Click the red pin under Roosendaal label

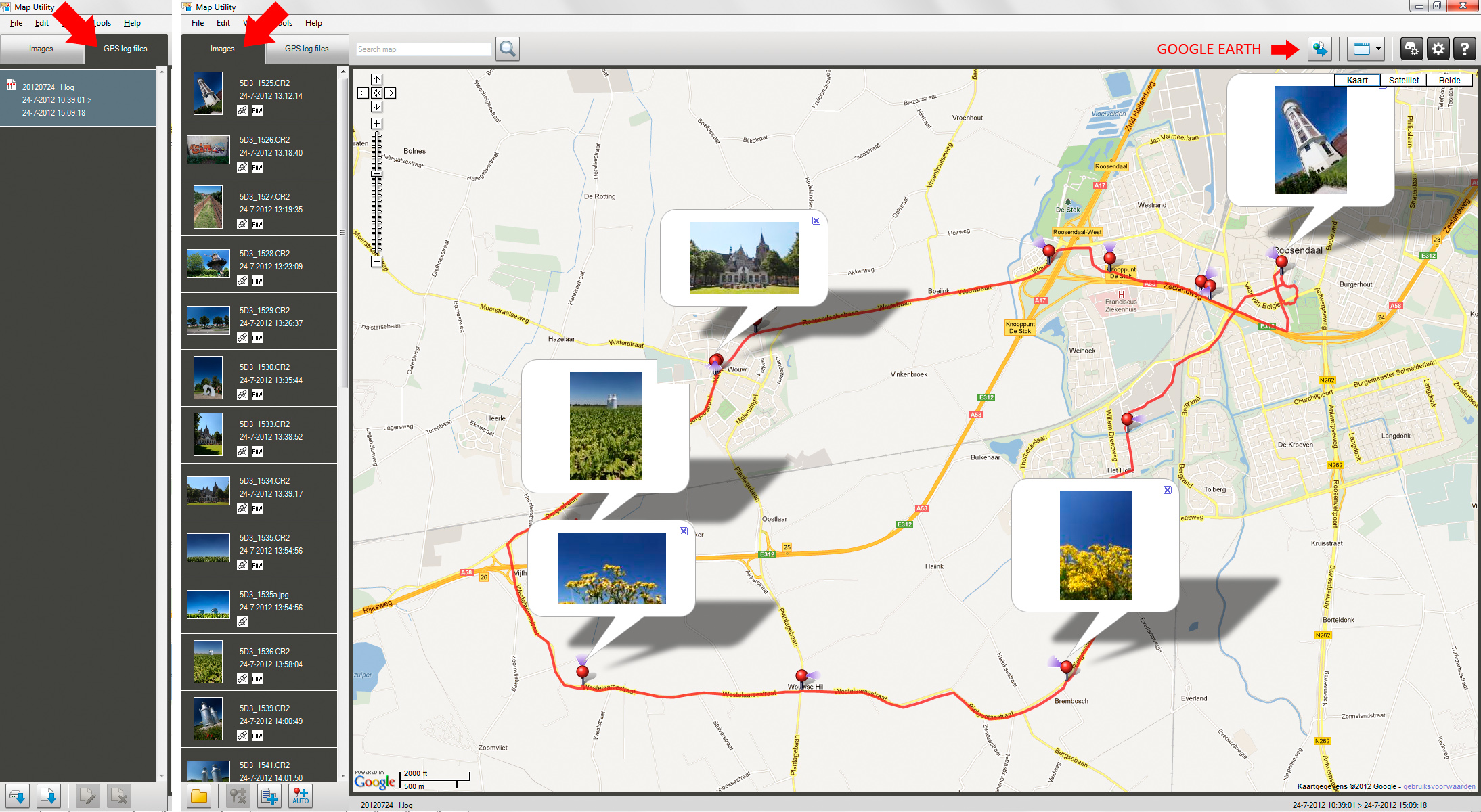tap(1281, 263)
